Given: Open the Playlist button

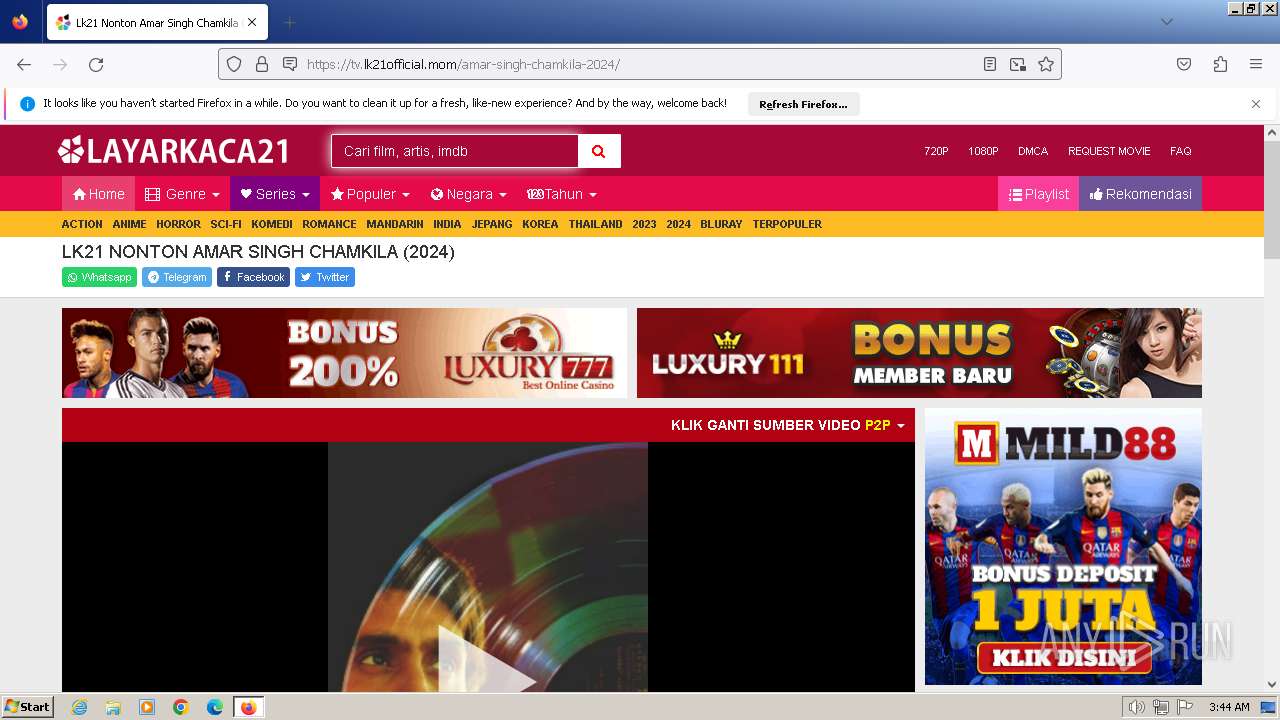Looking at the screenshot, I should 1038,194.
